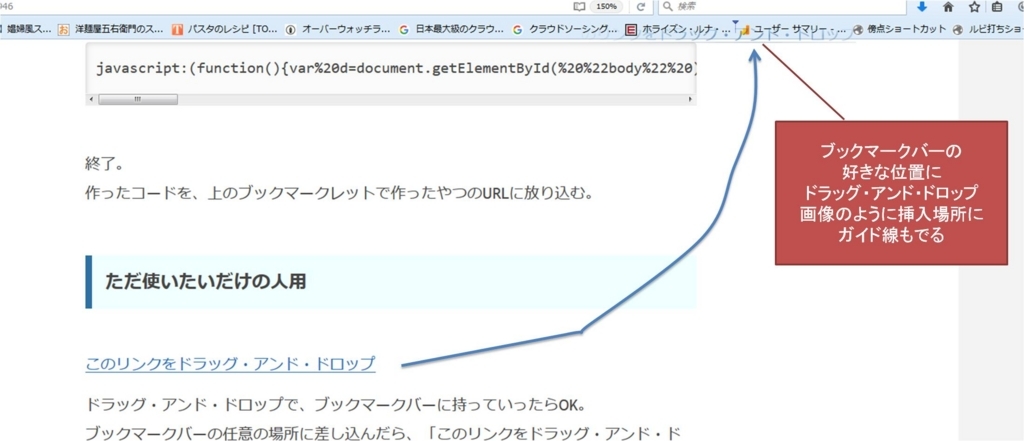Viewport: 1024px width, 441px height.
Task: Go to home page icon
Action: point(948,7)
